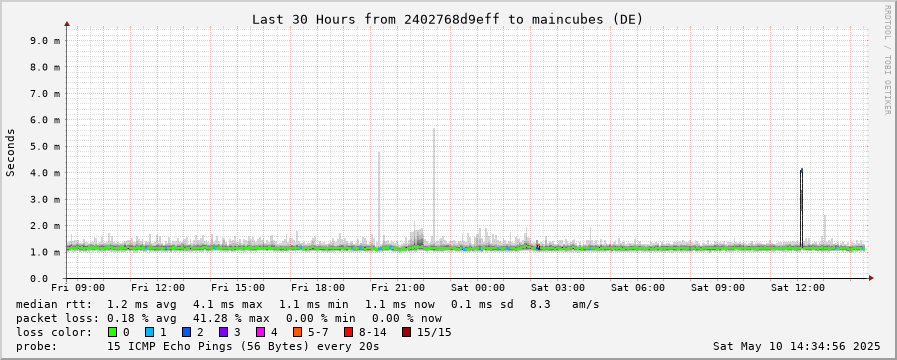Click the green loss color 0 swatch

[112, 332]
